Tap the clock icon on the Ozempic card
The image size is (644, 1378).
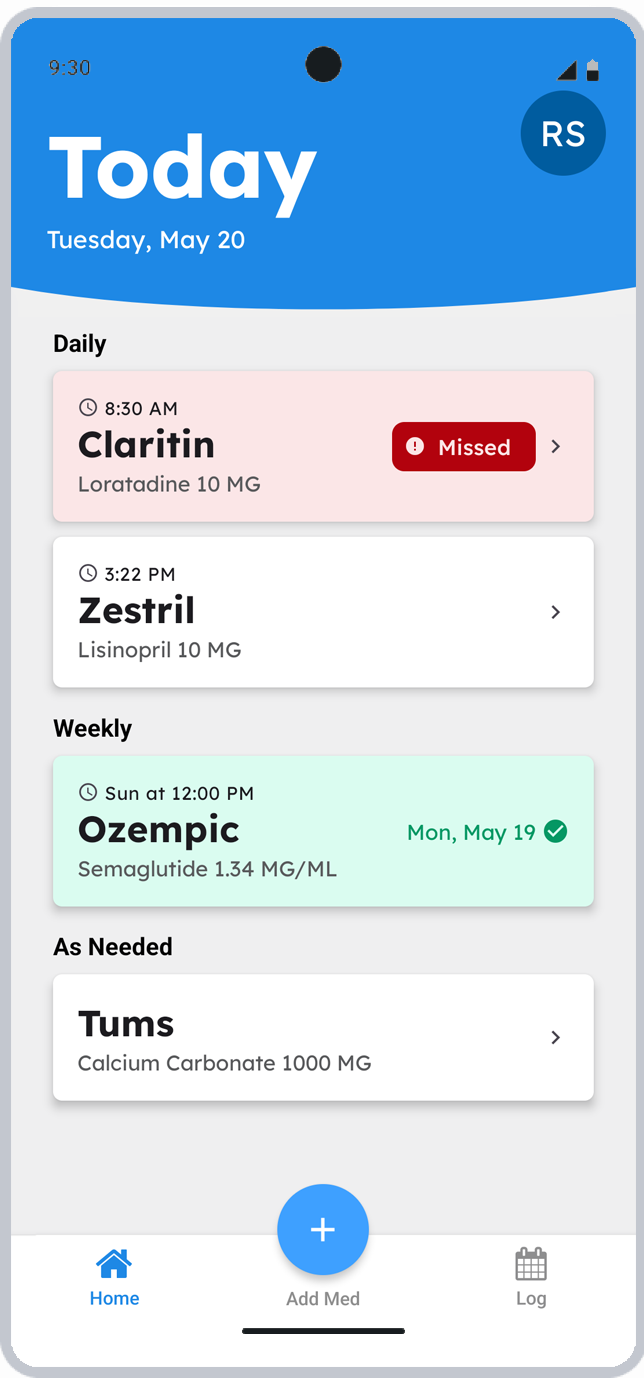[x=88, y=791]
